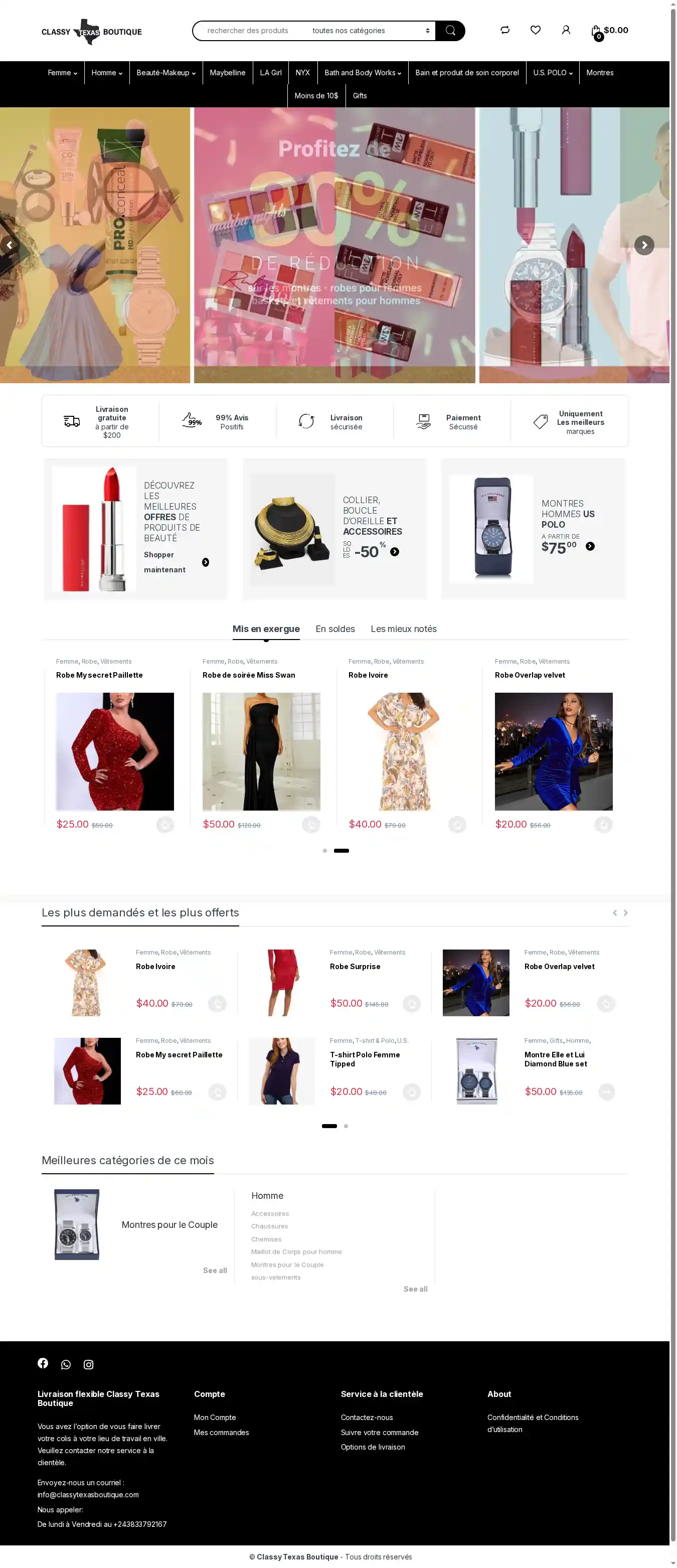Expand the Beauté-Makeup menu
The width and height of the screenshot is (677, 1568).
[x=165, y=72]
